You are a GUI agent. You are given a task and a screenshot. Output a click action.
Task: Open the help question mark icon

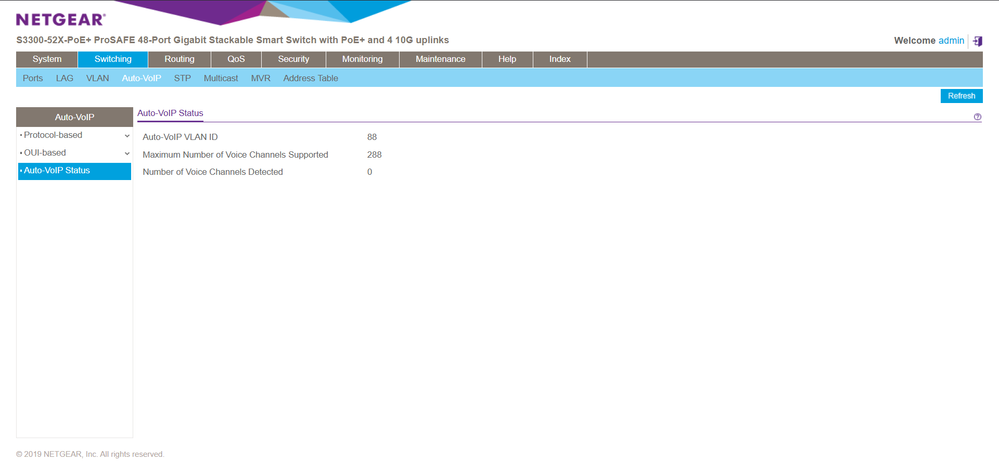tap(977, 117)
